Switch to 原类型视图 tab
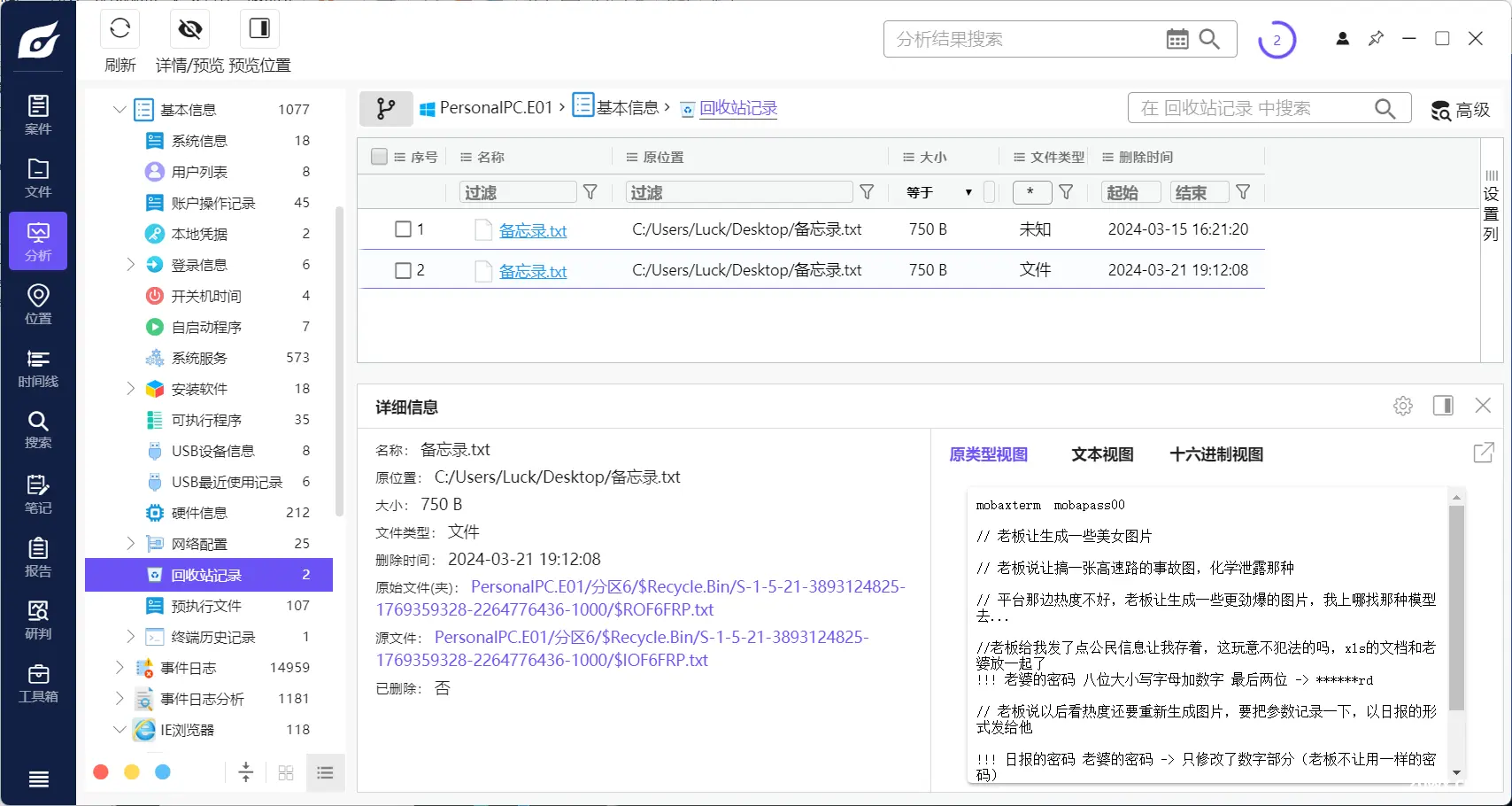Image resolution: width=1512 pixels, height=806 pixels. tap(988, 454)
